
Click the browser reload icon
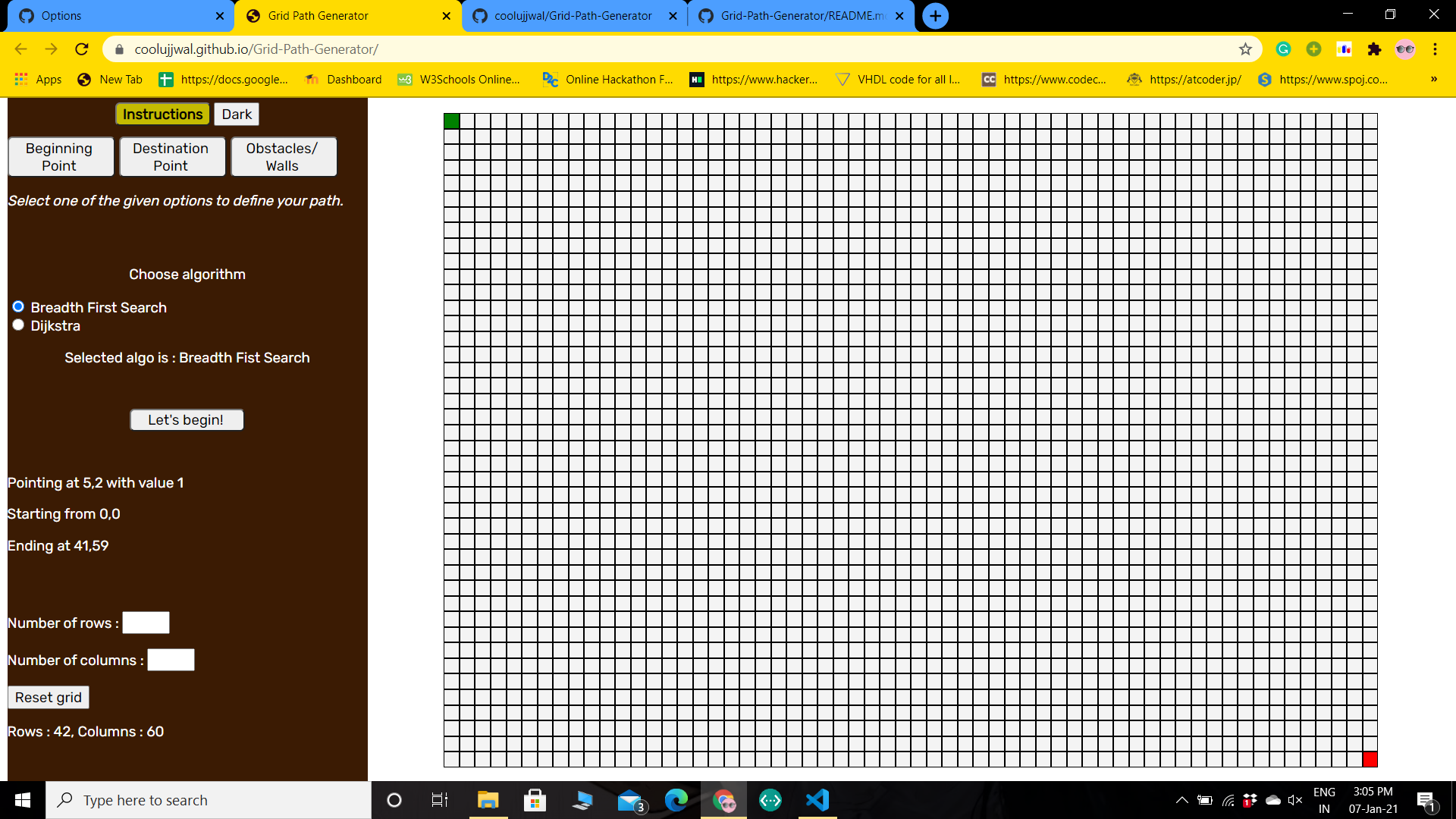tap(82, 49)
